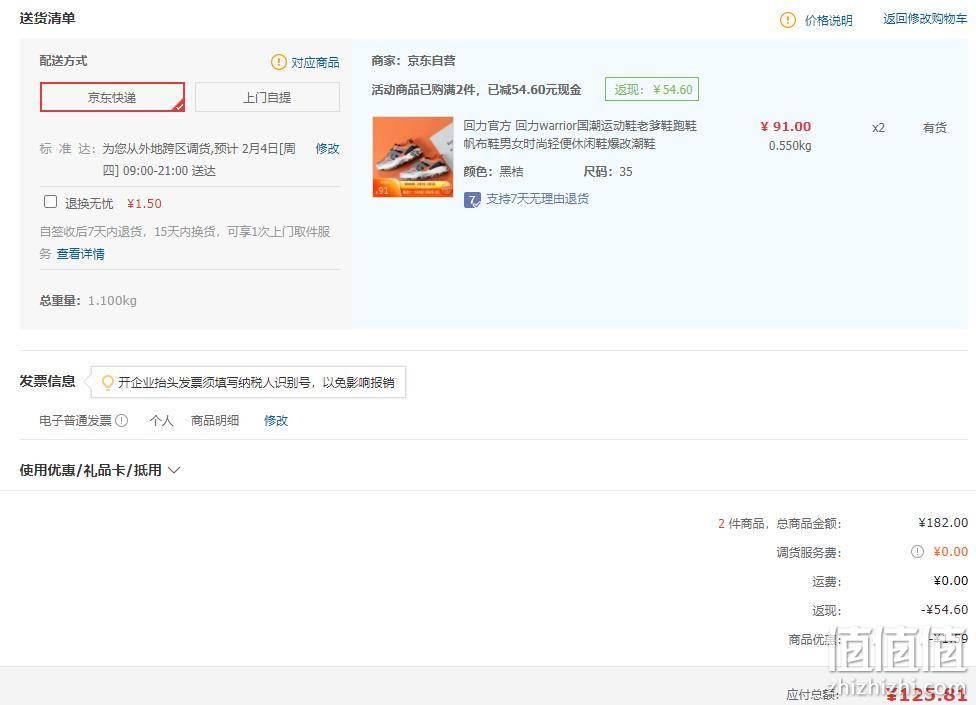This screenshot has width=976, height=705.
Task: Open the sneaker product thumbnail
Action: (413, 157)
